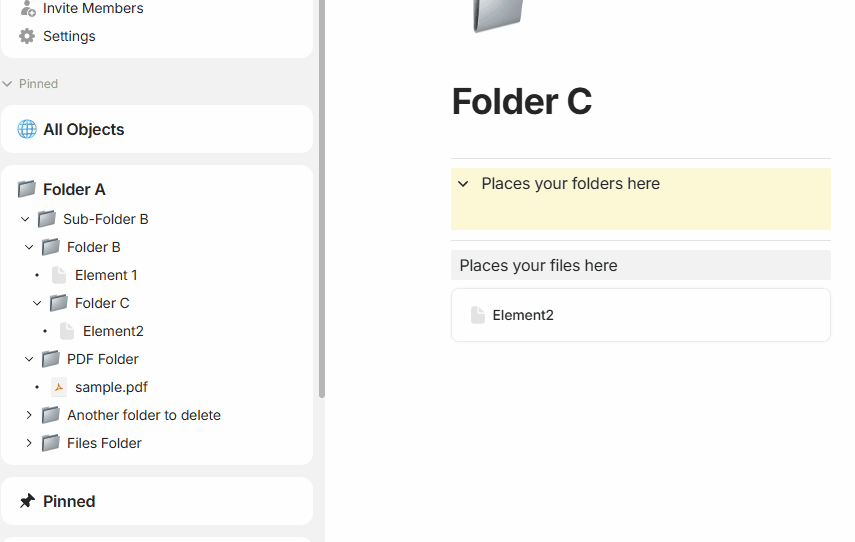Click the sample.pdf PDF file icon

59,387
